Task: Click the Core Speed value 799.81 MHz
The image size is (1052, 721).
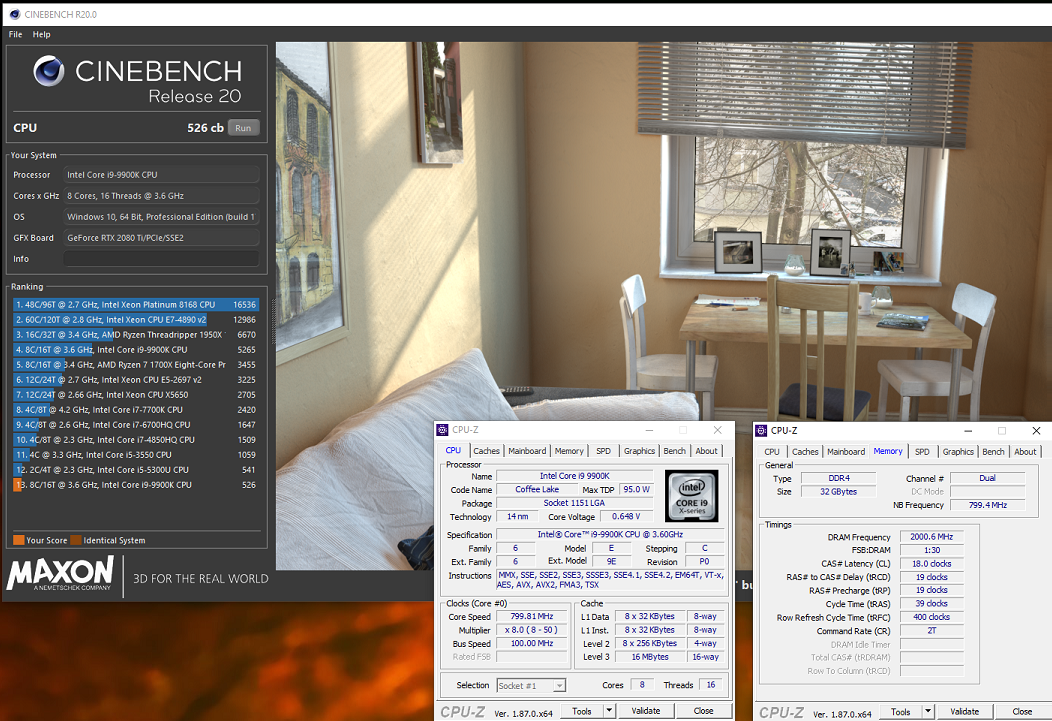Action: tap(532, 616)
